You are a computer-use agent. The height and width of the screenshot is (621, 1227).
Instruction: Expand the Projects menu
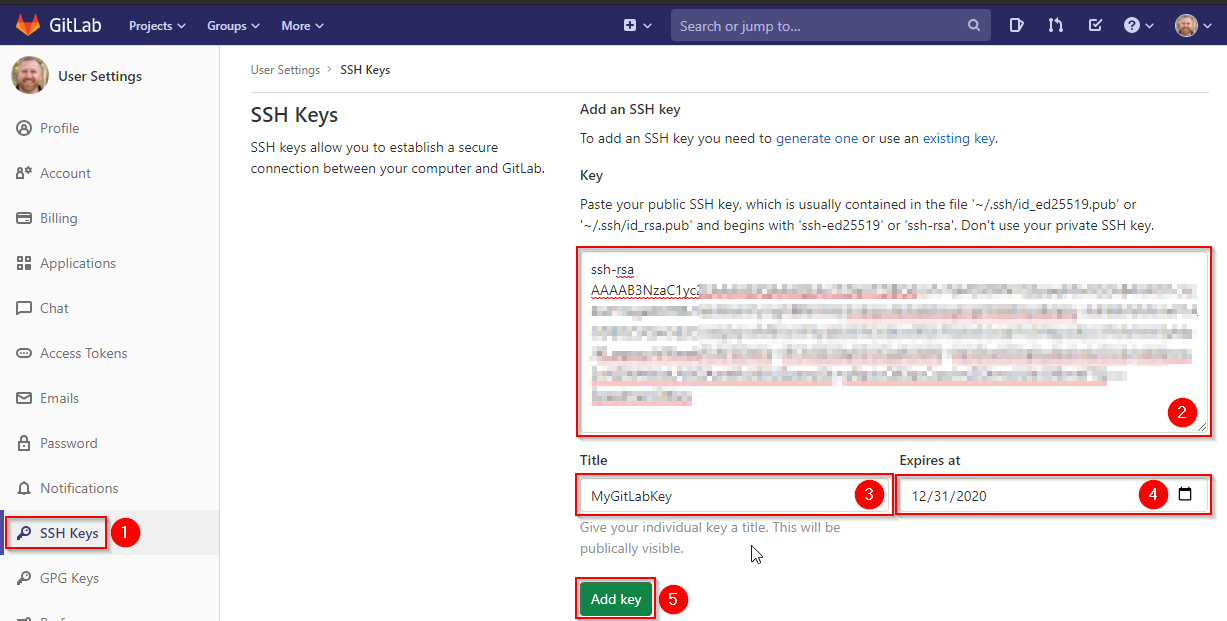tap(157, 26)
